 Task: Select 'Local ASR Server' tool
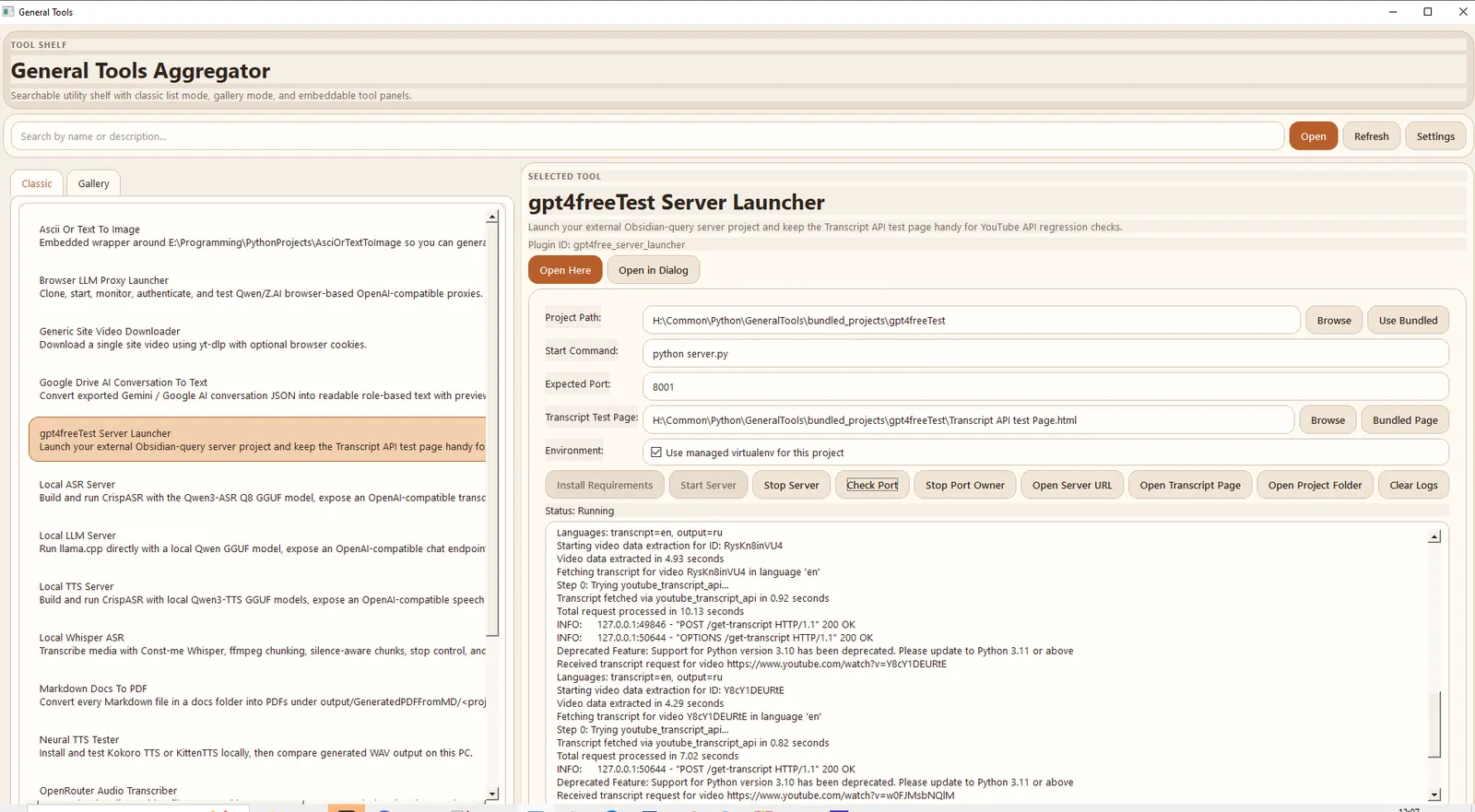[x=257, y=491]
